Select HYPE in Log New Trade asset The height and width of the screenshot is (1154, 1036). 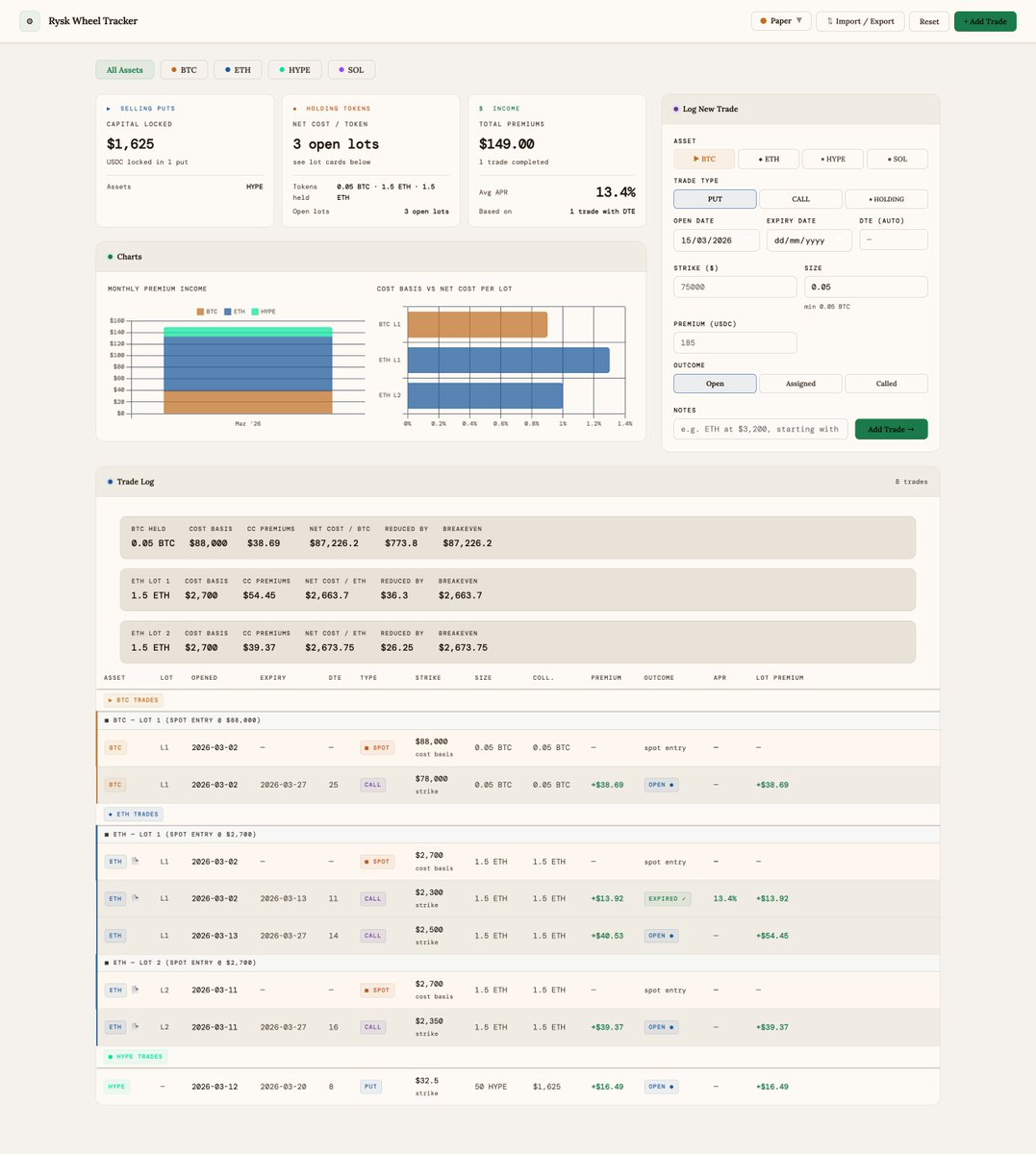[x=832, y=159]
